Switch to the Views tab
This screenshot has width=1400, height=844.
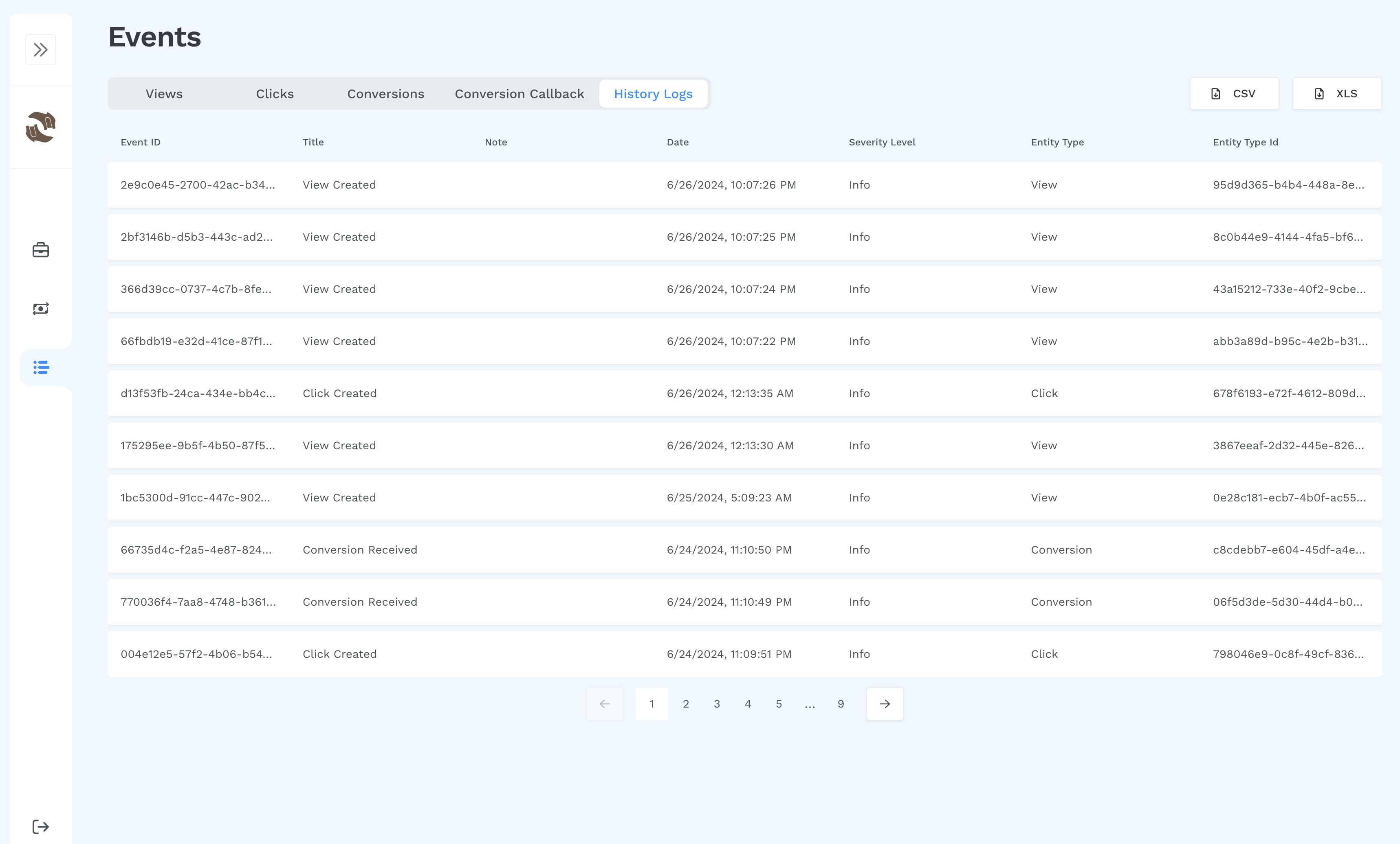164,94
